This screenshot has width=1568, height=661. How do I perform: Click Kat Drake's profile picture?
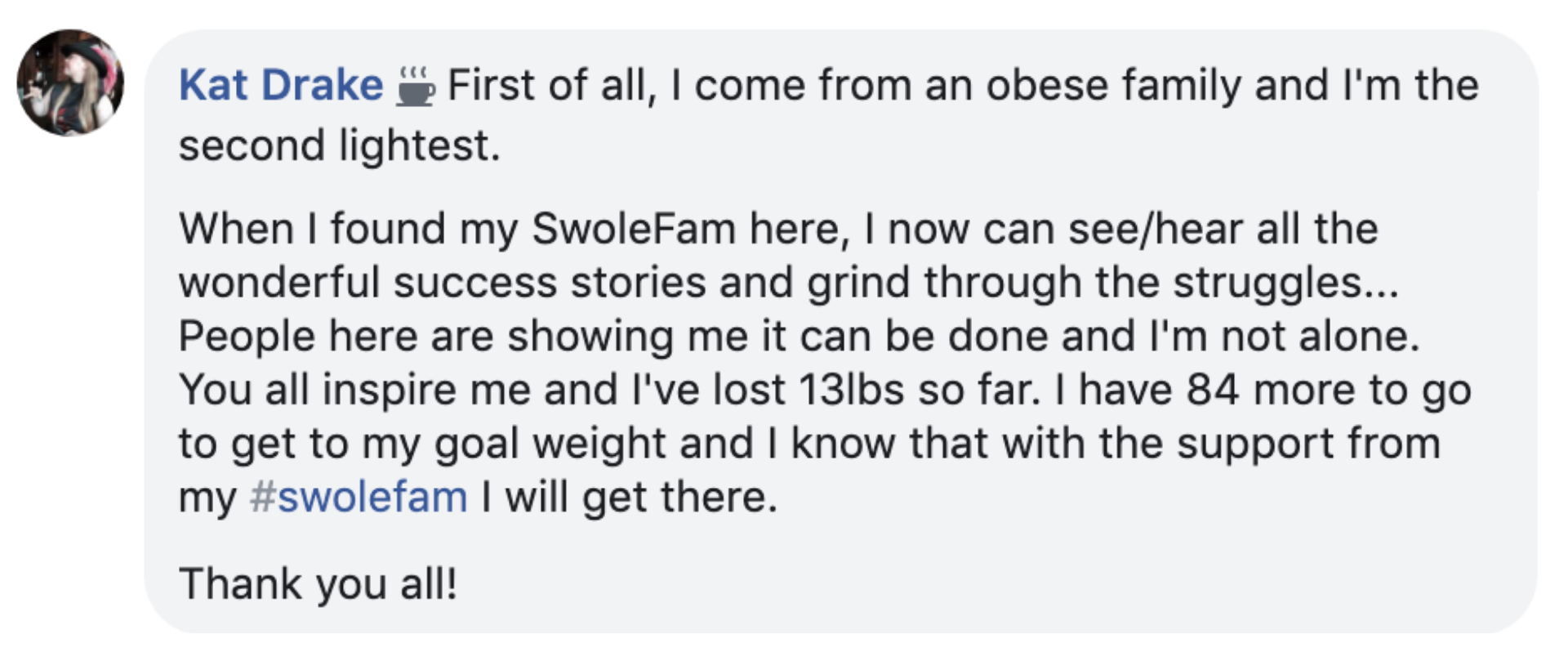pyautogui.click(x=70, y=83)
